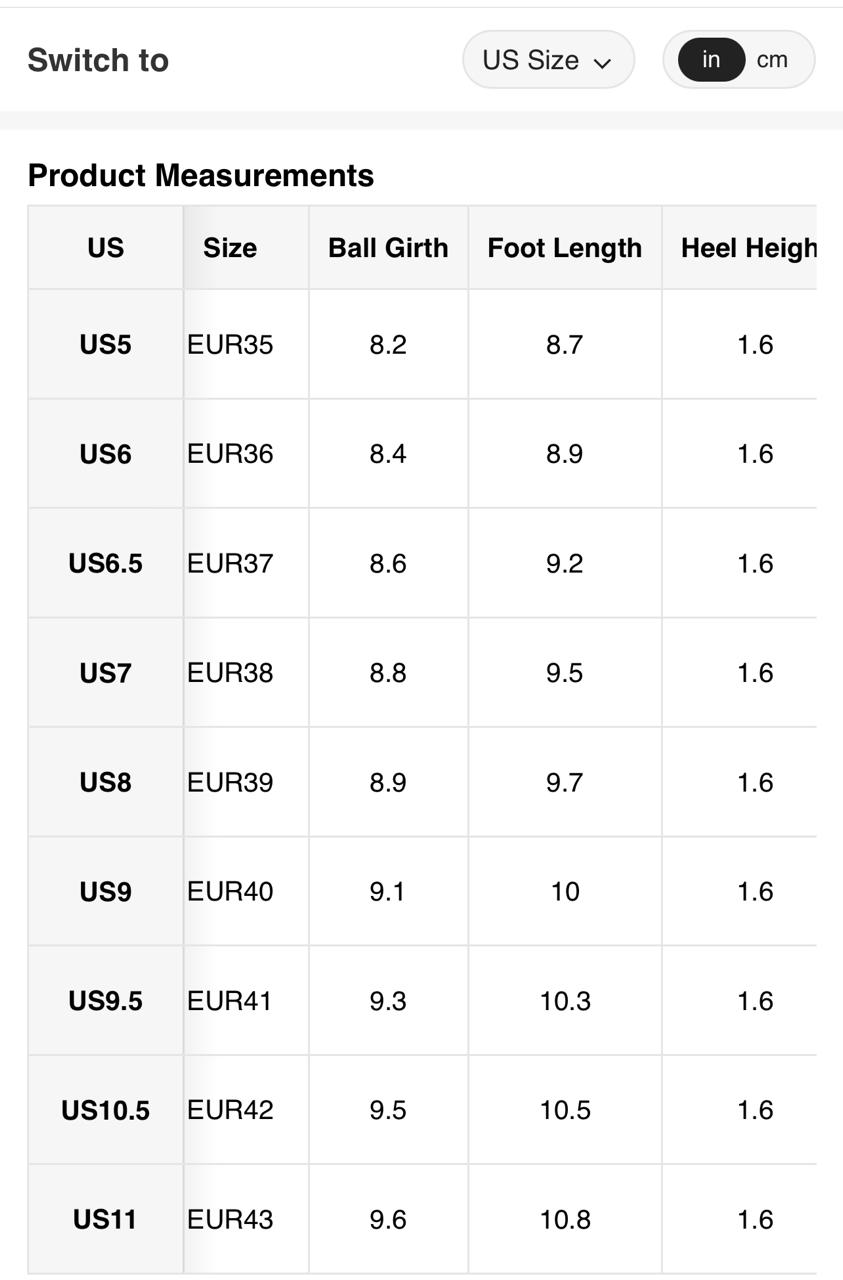This screenshot has height=1280, width=843.
Task: Switch measurement units to cm
Action: (772, 60)
